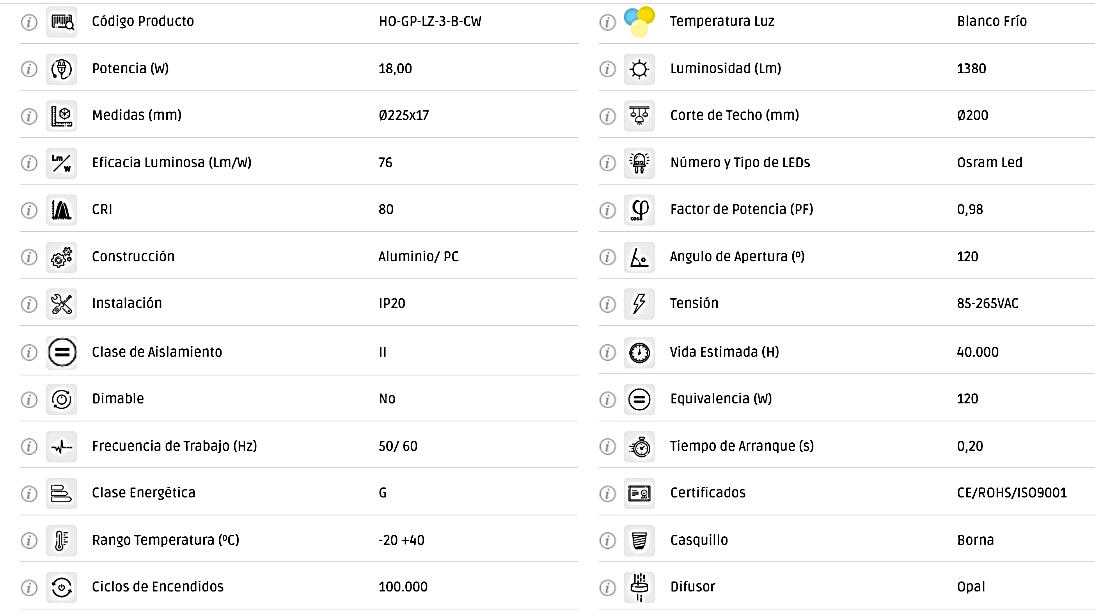Click the tools icon beside Instalación
The image size is (1095, 615).
tap(62, 303)
